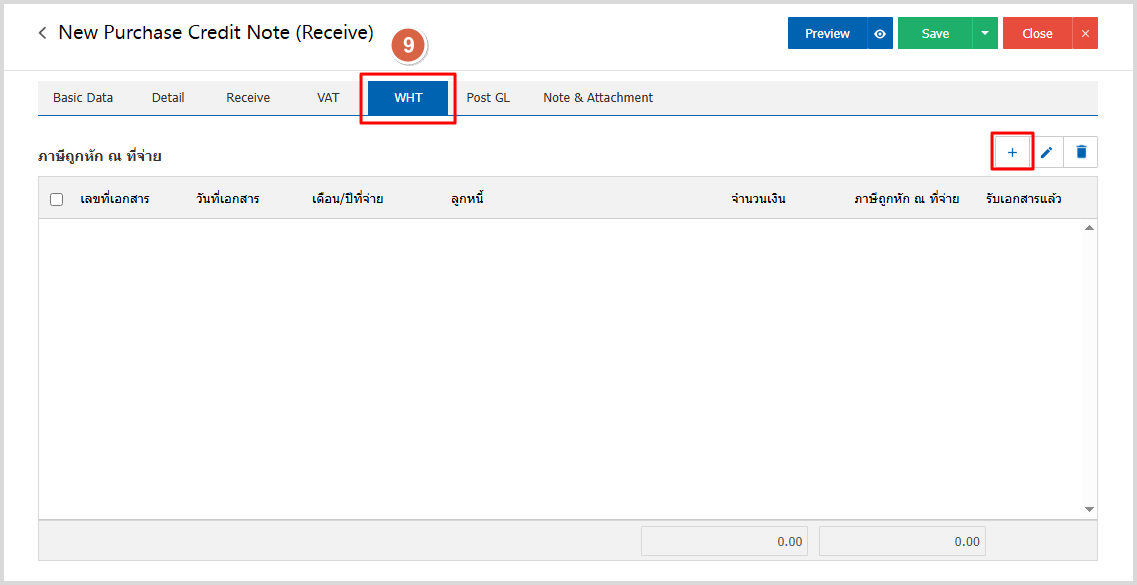Toggle the select-all checkbox in table header

57,199
